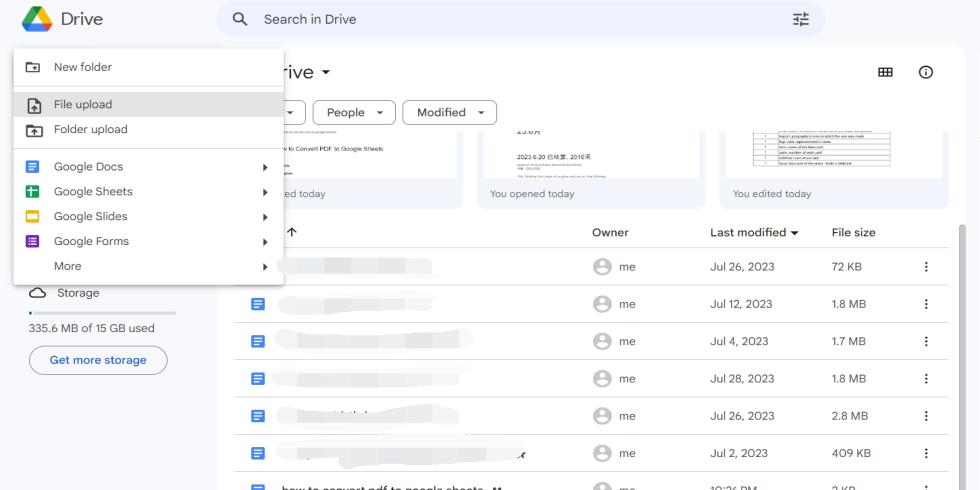Click the Storage cloud icon
The height and width of the screenshot is (490, 980).
38,293
